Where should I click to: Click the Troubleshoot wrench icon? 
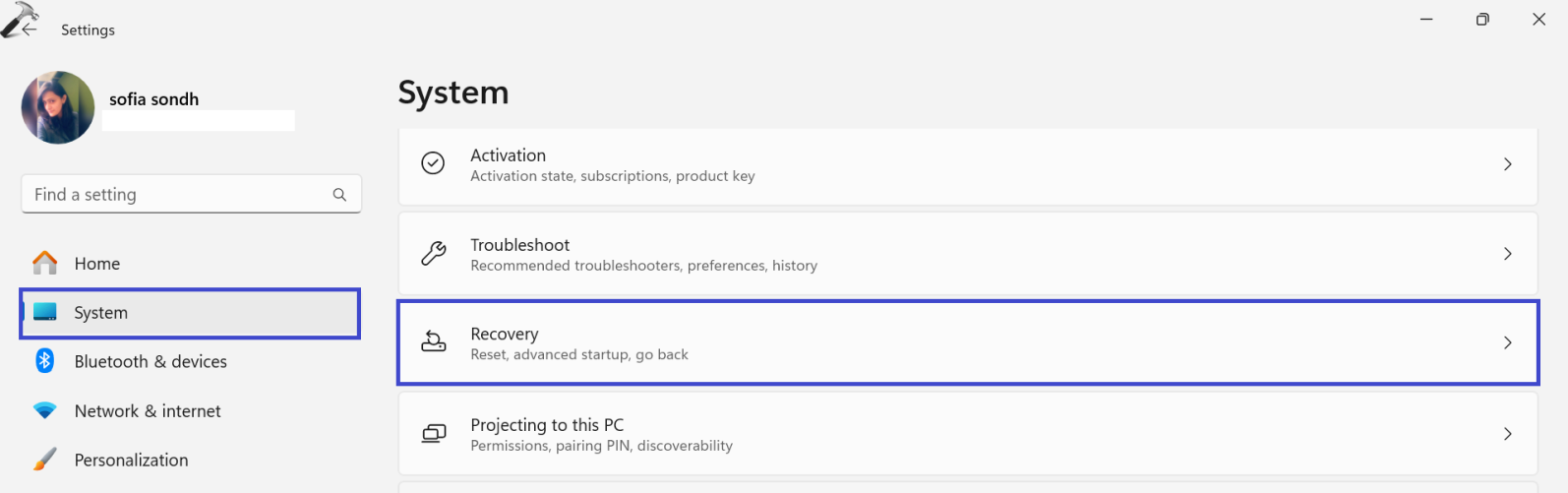pyautogui.click(x=433, y=254)
